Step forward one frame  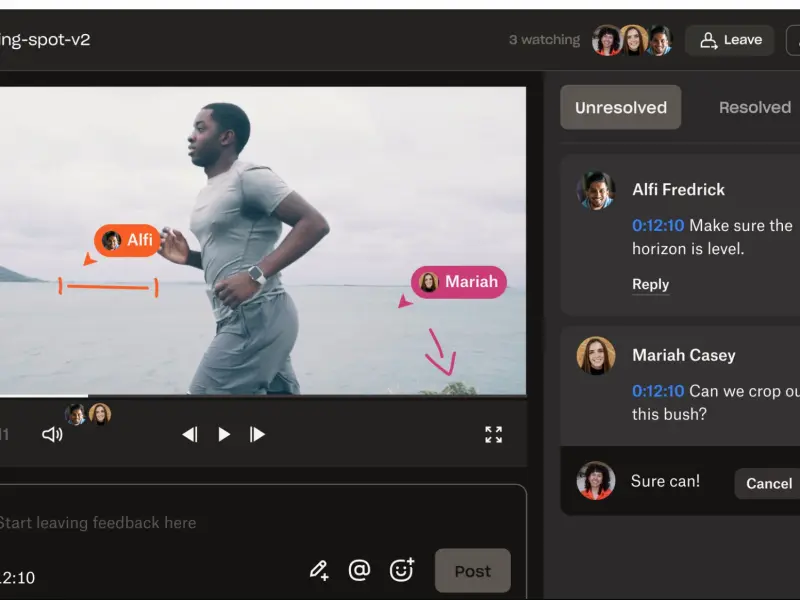coord(257,435)
